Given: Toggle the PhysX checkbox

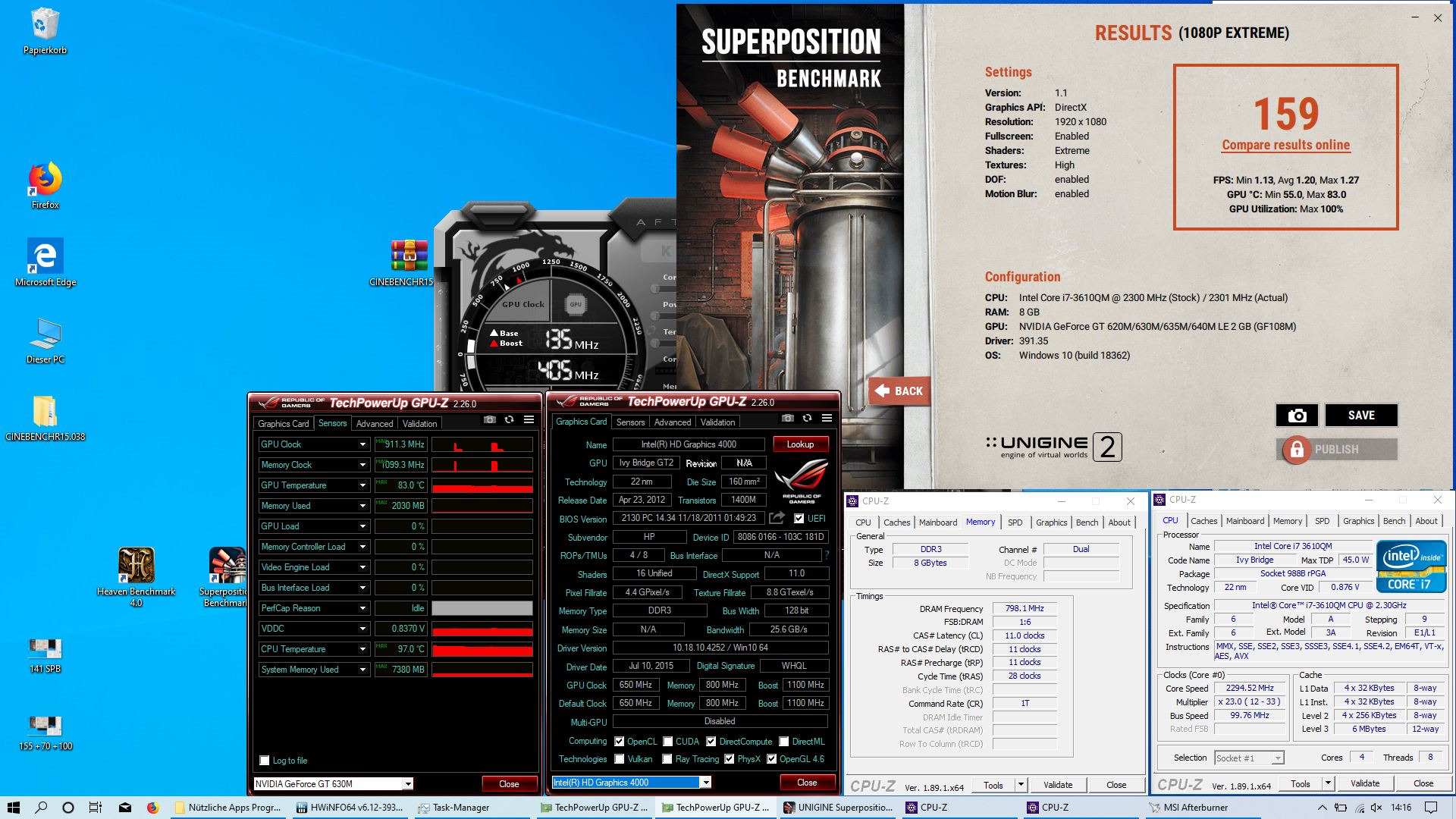Looking at the screenshot, I should [730, 759].
